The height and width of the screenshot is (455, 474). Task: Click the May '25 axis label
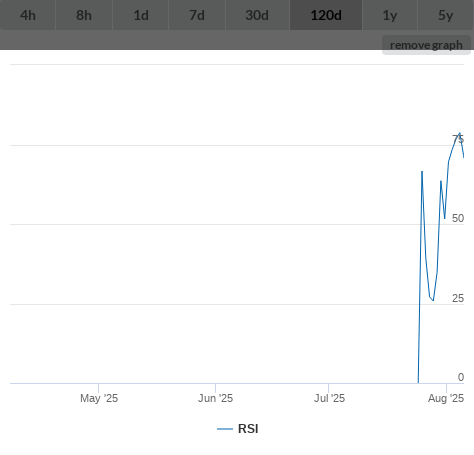click(x=99, y=398)
